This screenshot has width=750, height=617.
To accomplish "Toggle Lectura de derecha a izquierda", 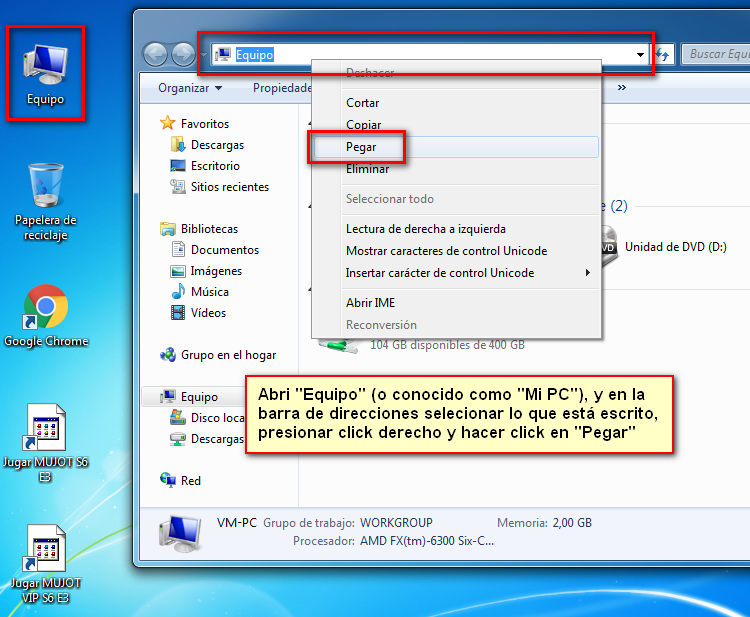I will pos(425,229).
